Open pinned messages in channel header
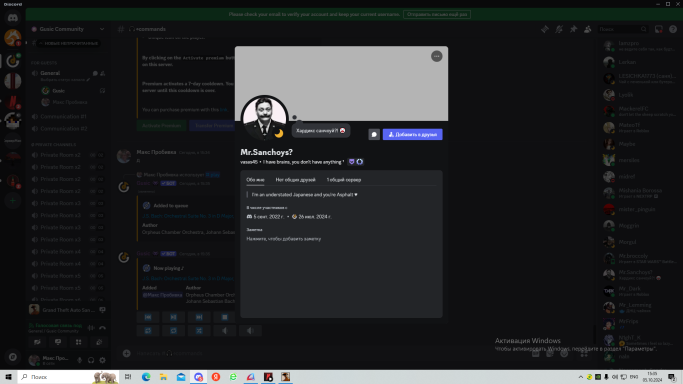Image resolution: width=683 pixels, height=384 pixels. coord(573,29)
